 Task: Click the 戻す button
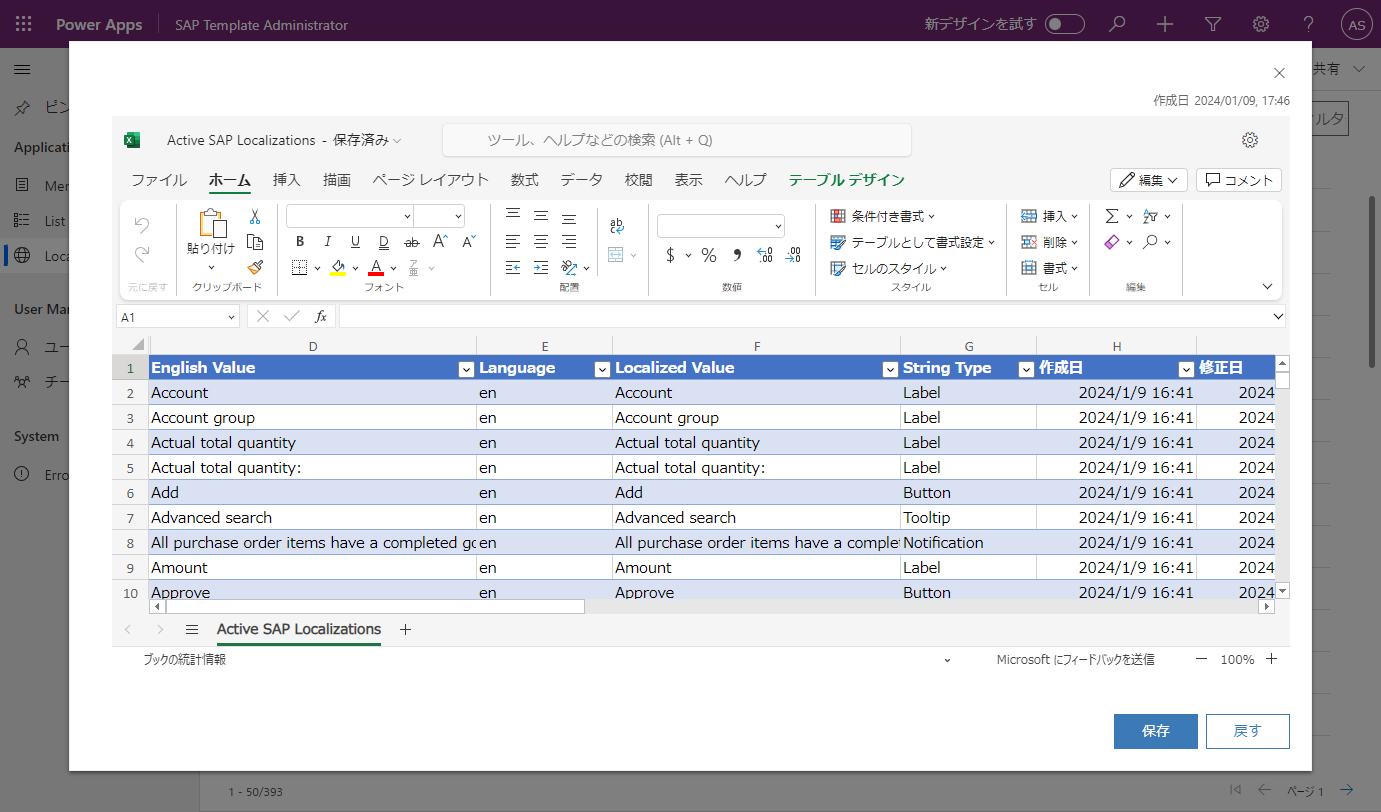pyautogui.click(x=1248, y=731)
